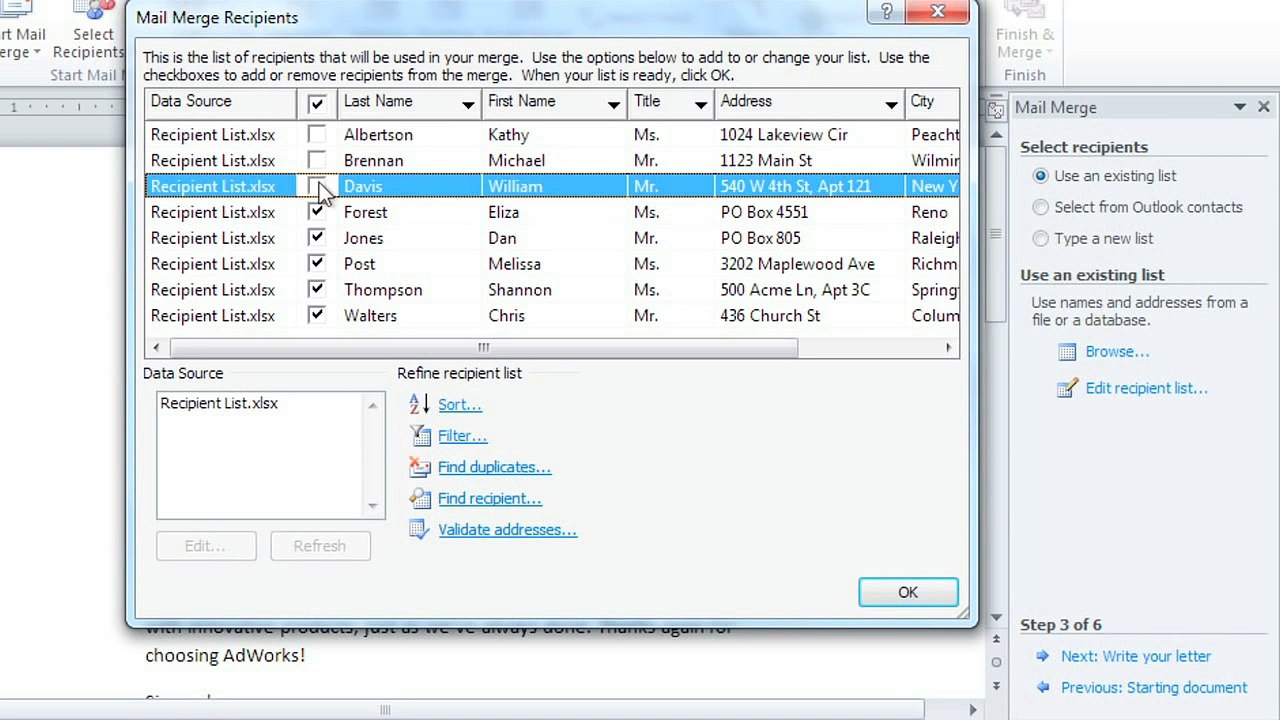Viewport: 1280px width, 720px height.
Task: Select Use an existing list radio button
Action: click(1041, 176)
